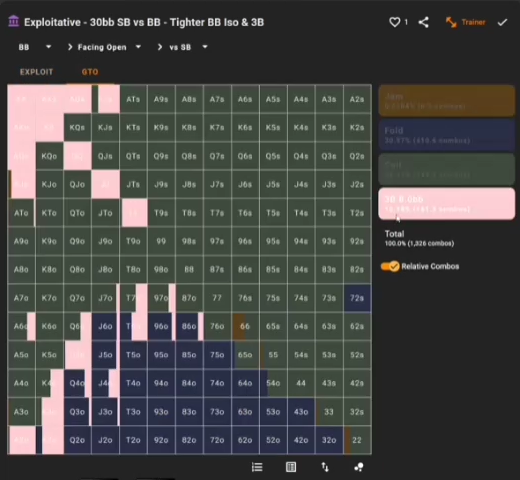Click the checkmark icon at top right

click(x=502, y=22)
